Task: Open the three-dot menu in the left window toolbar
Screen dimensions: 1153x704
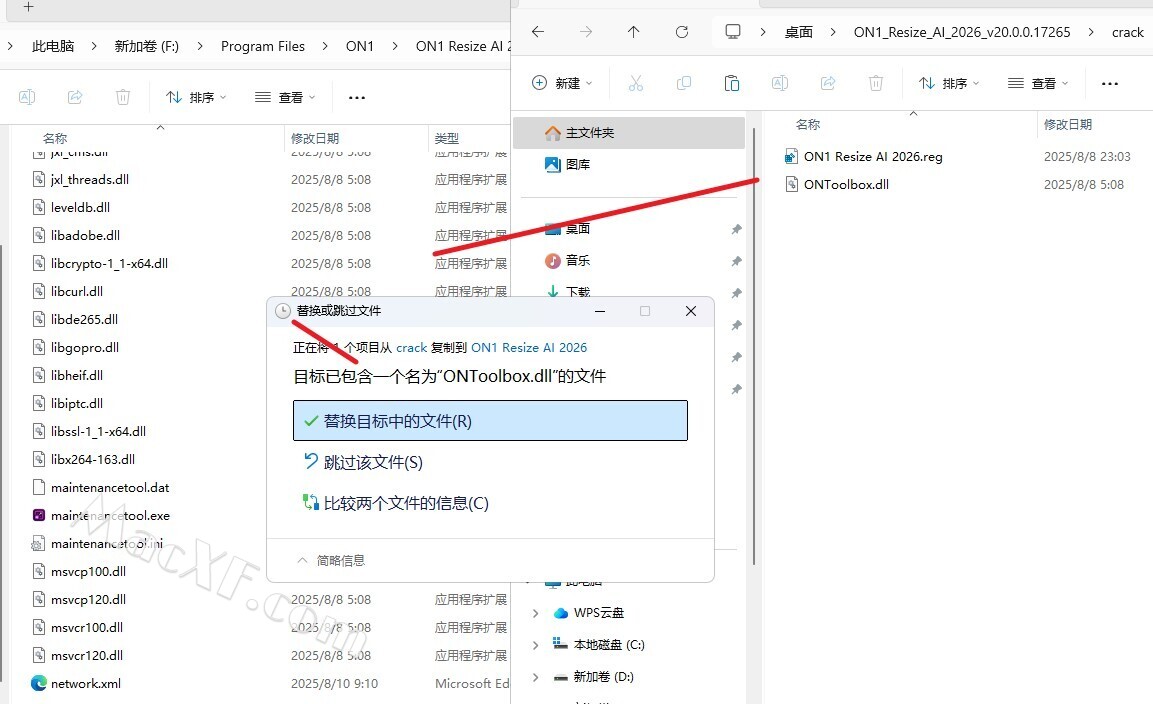Action: tap(357, 97)
